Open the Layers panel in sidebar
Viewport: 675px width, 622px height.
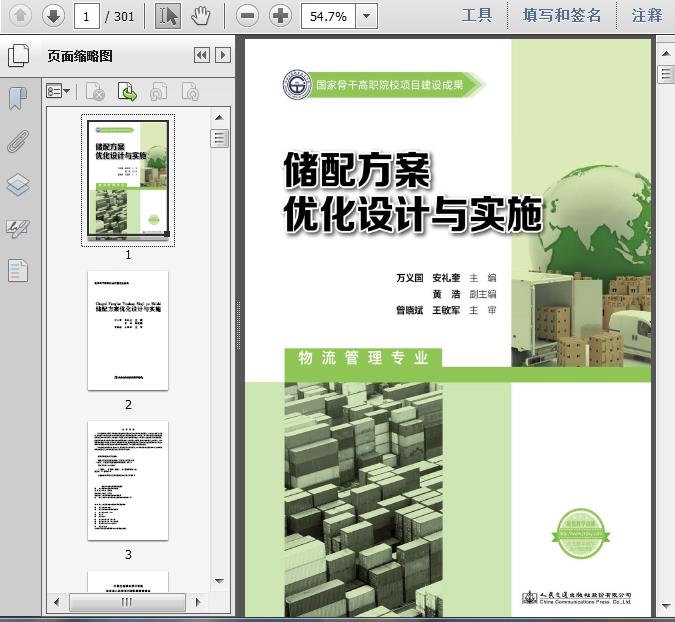click(x=18, y=185)
